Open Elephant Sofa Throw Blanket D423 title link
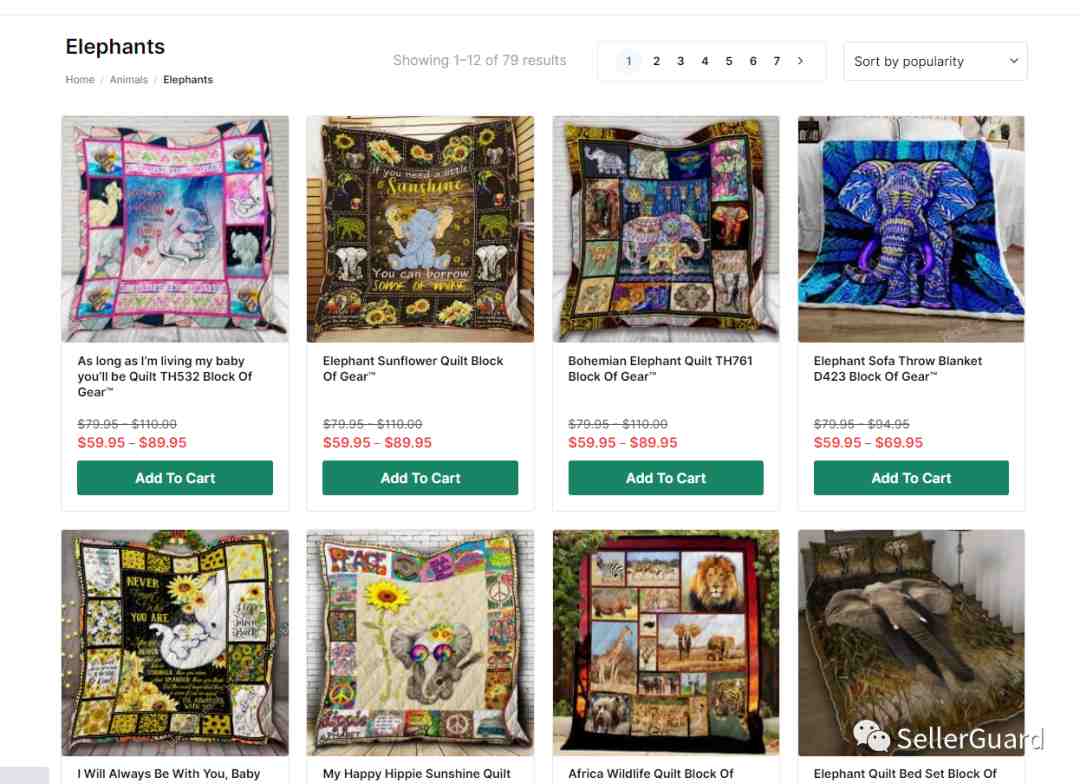This screenshot has width=1080, height=784. tap(897, 369)
